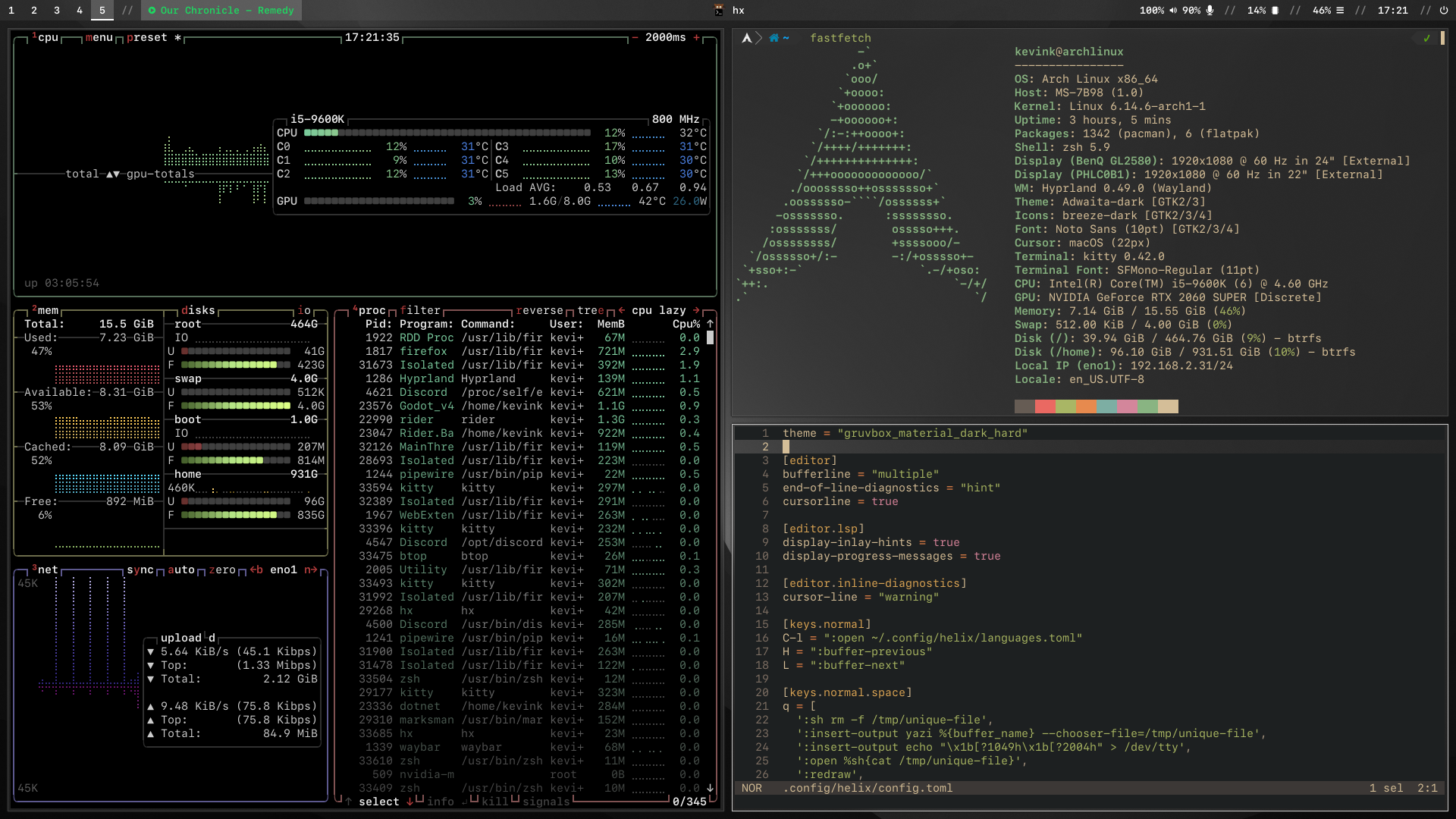The height and width of the screenshot is (819, 1456).
Task: Open the btop menu
Action: pos(99,37)
